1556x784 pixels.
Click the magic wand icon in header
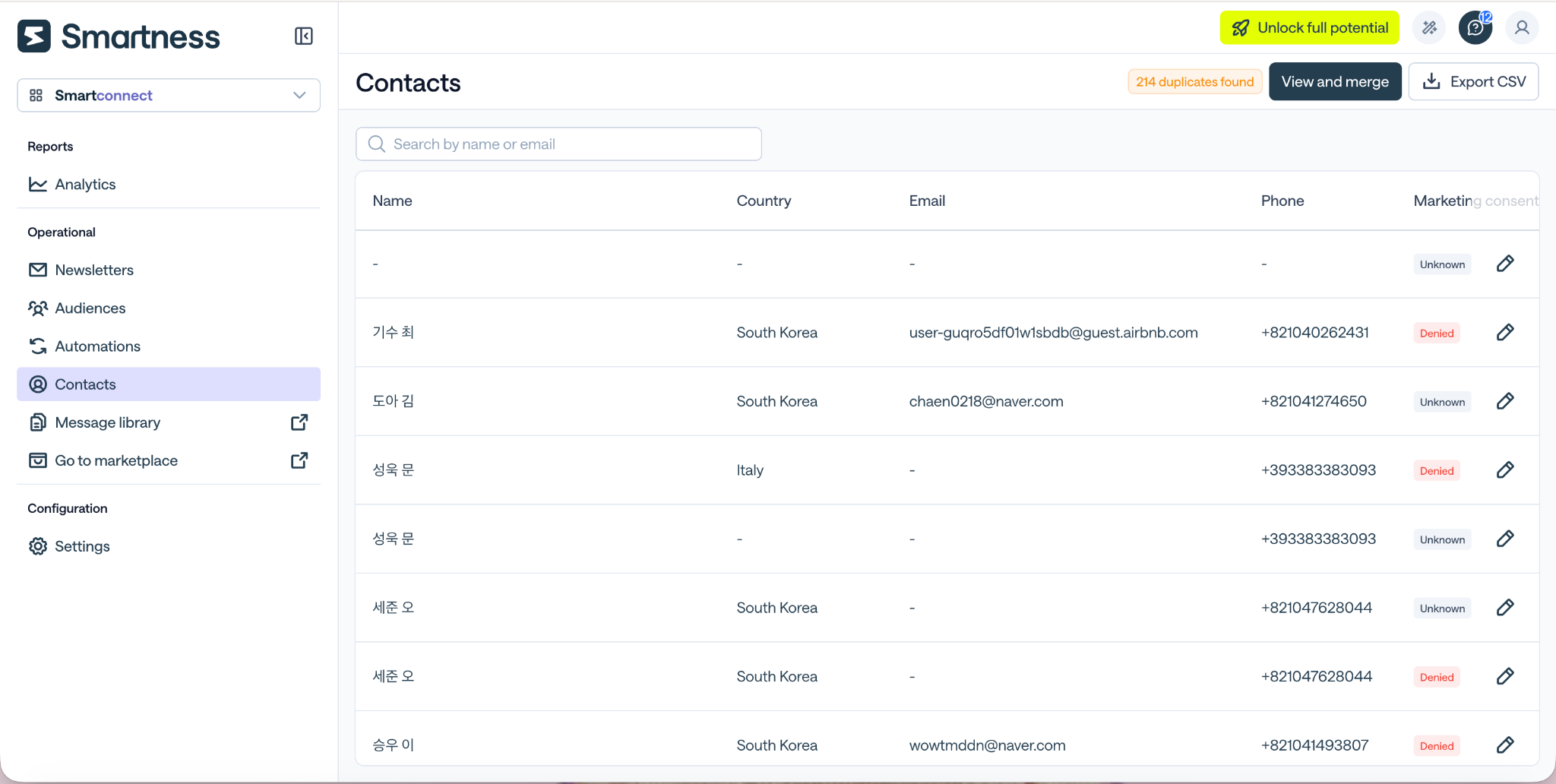(x=1429, y=28)
